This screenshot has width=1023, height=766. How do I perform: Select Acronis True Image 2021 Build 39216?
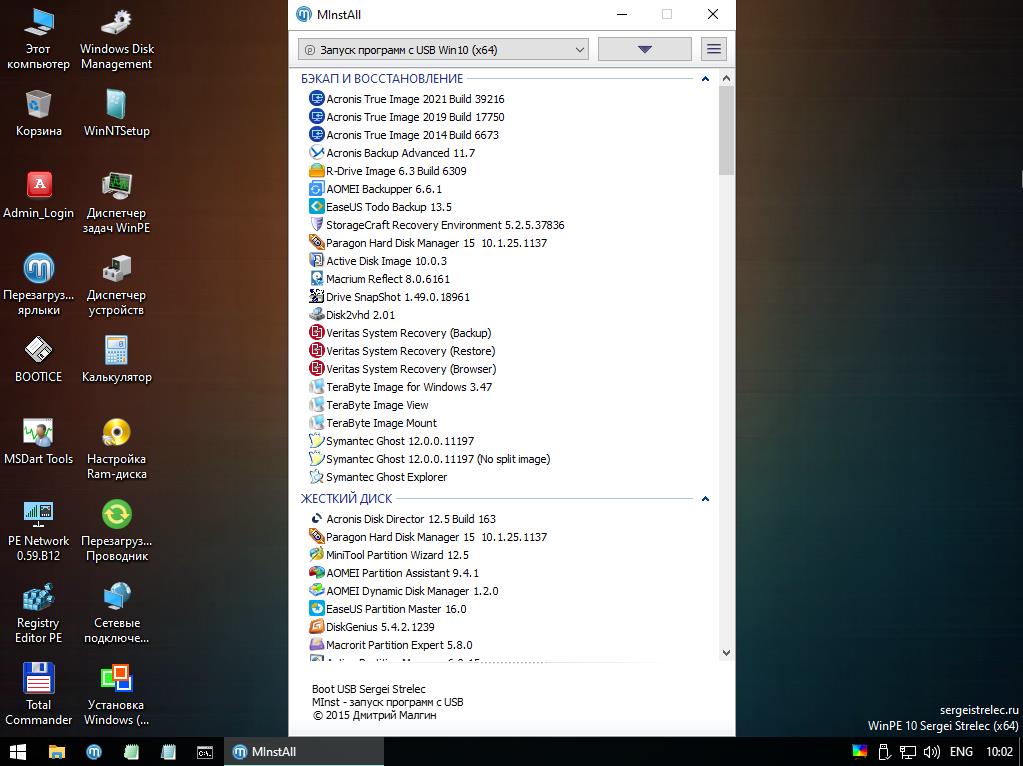tap(414, 99)
